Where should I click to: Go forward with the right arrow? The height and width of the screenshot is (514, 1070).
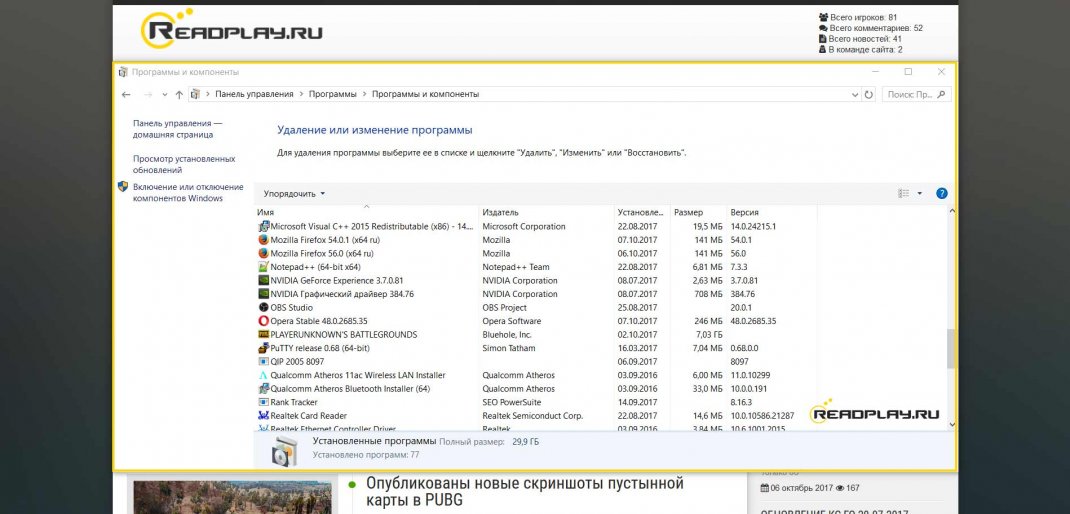pyautogui.click(x=147, y=95)
